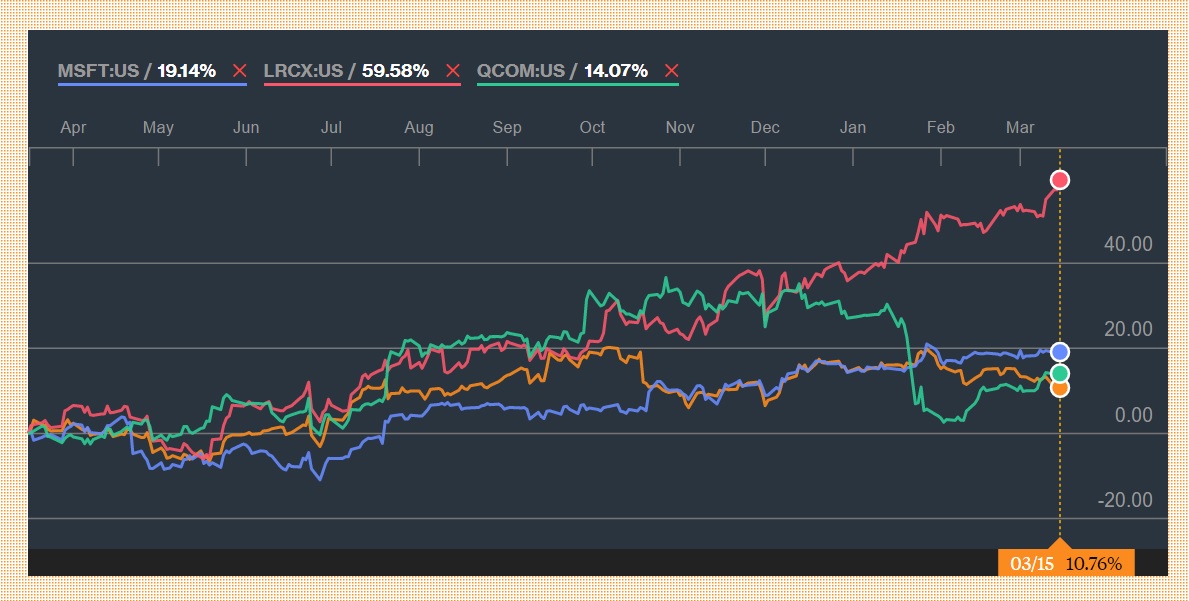This screenshot has height=601, width=1189.
Task: Click the orange triangle pointer above the date tag
Action: 1060,544
